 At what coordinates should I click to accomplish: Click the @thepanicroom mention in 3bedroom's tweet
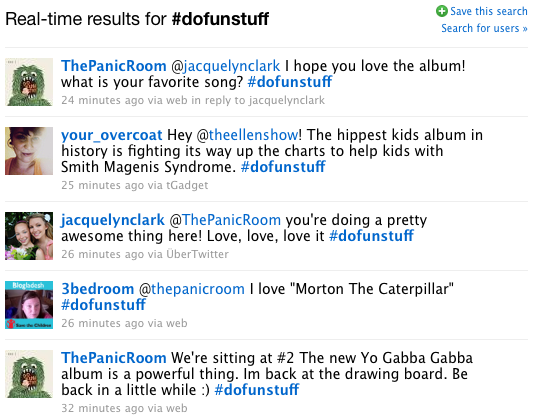[x=192, y=289]
